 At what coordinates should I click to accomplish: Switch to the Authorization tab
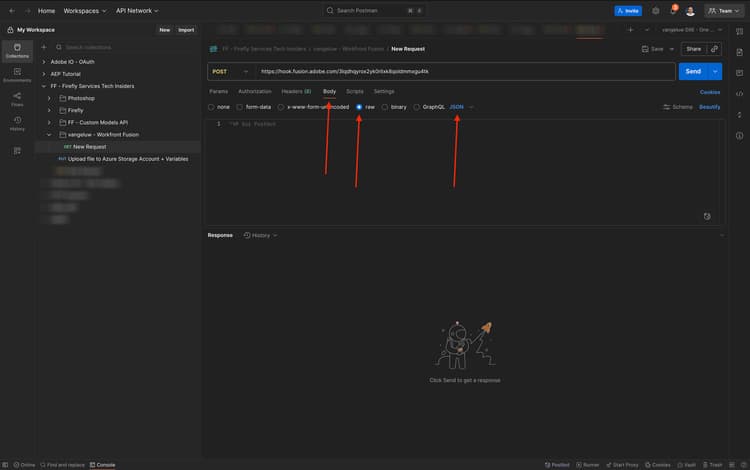coord(254,91)
